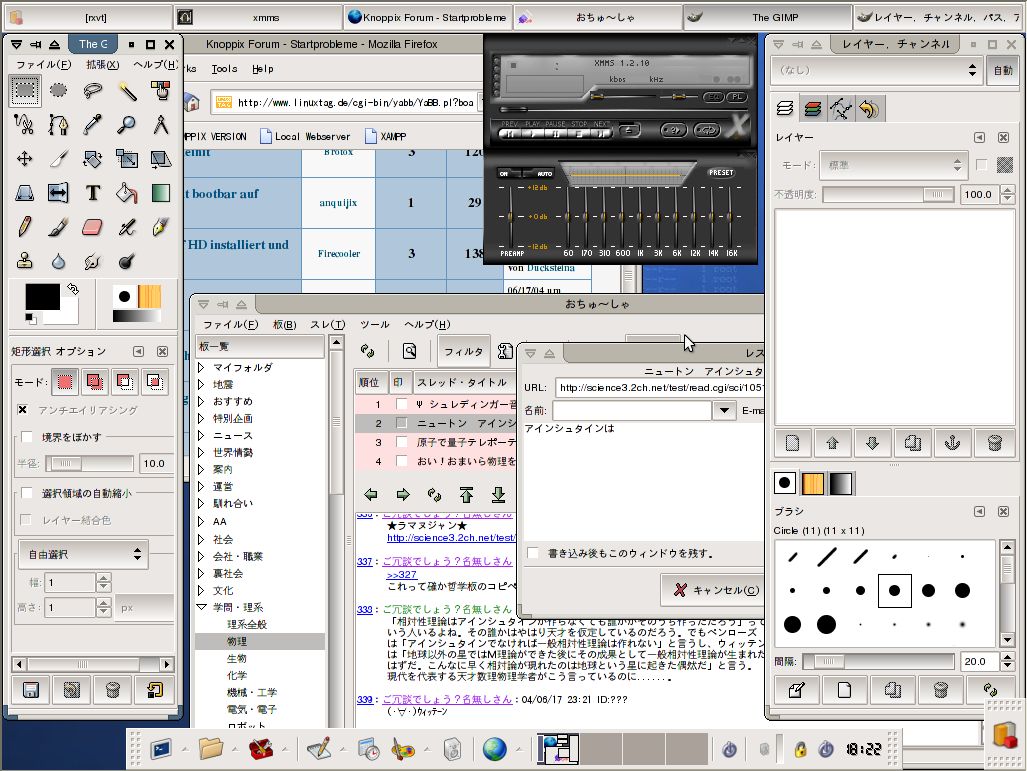Check the box in thread row 1
Image resolution: width=1027 pixels, height=771 pixels.
(402, 404)
